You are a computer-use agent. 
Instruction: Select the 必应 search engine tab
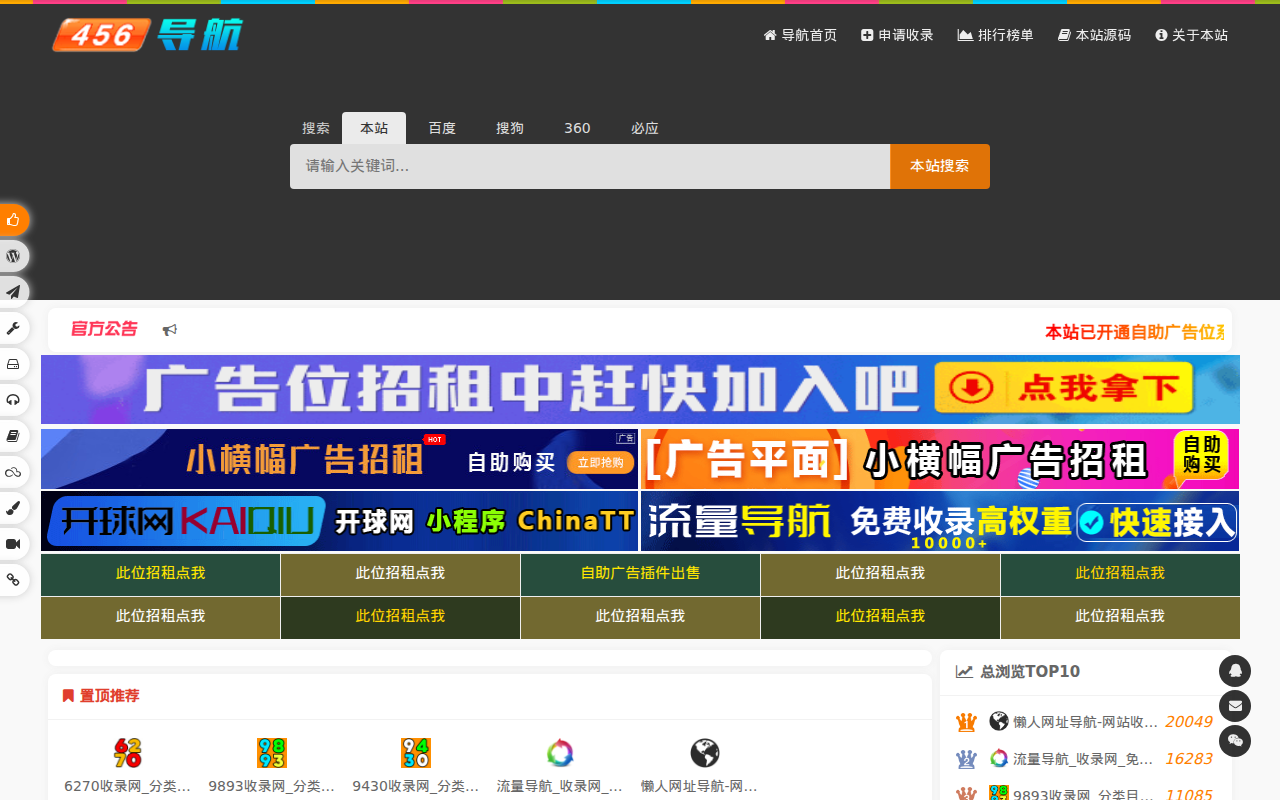(645, 128)
